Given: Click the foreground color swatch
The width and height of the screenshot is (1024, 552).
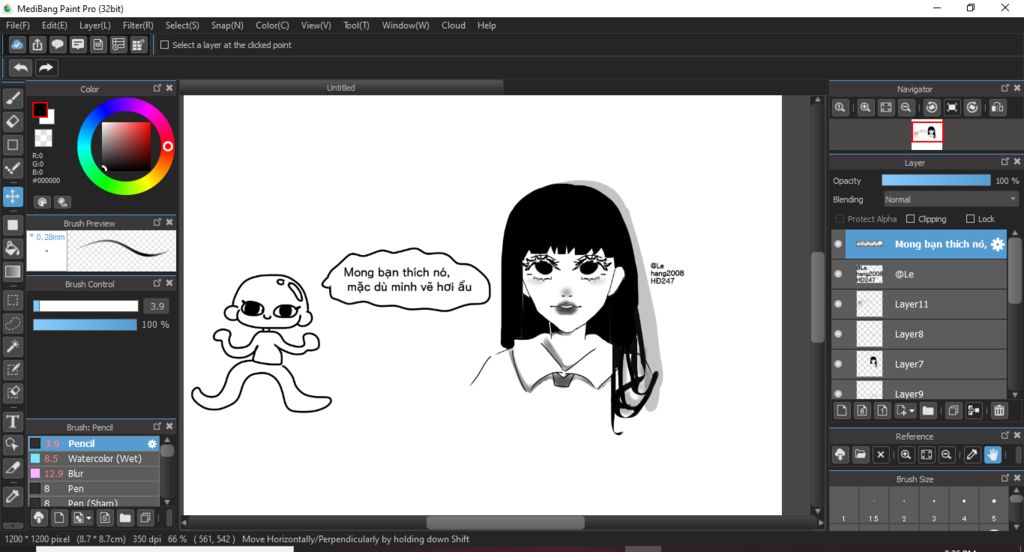Looking at the screenshot, I should 39,110.
